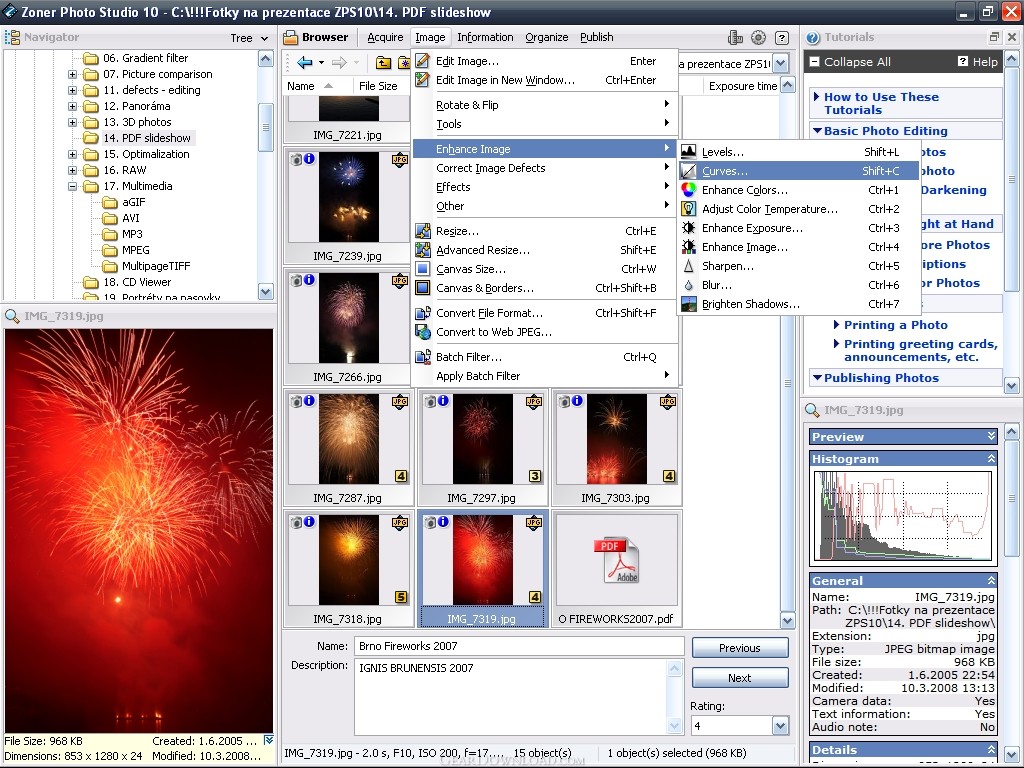1024x768 pixels.
Task: Click the Edit Image pencil icon
Action: (x=423, y=61)
